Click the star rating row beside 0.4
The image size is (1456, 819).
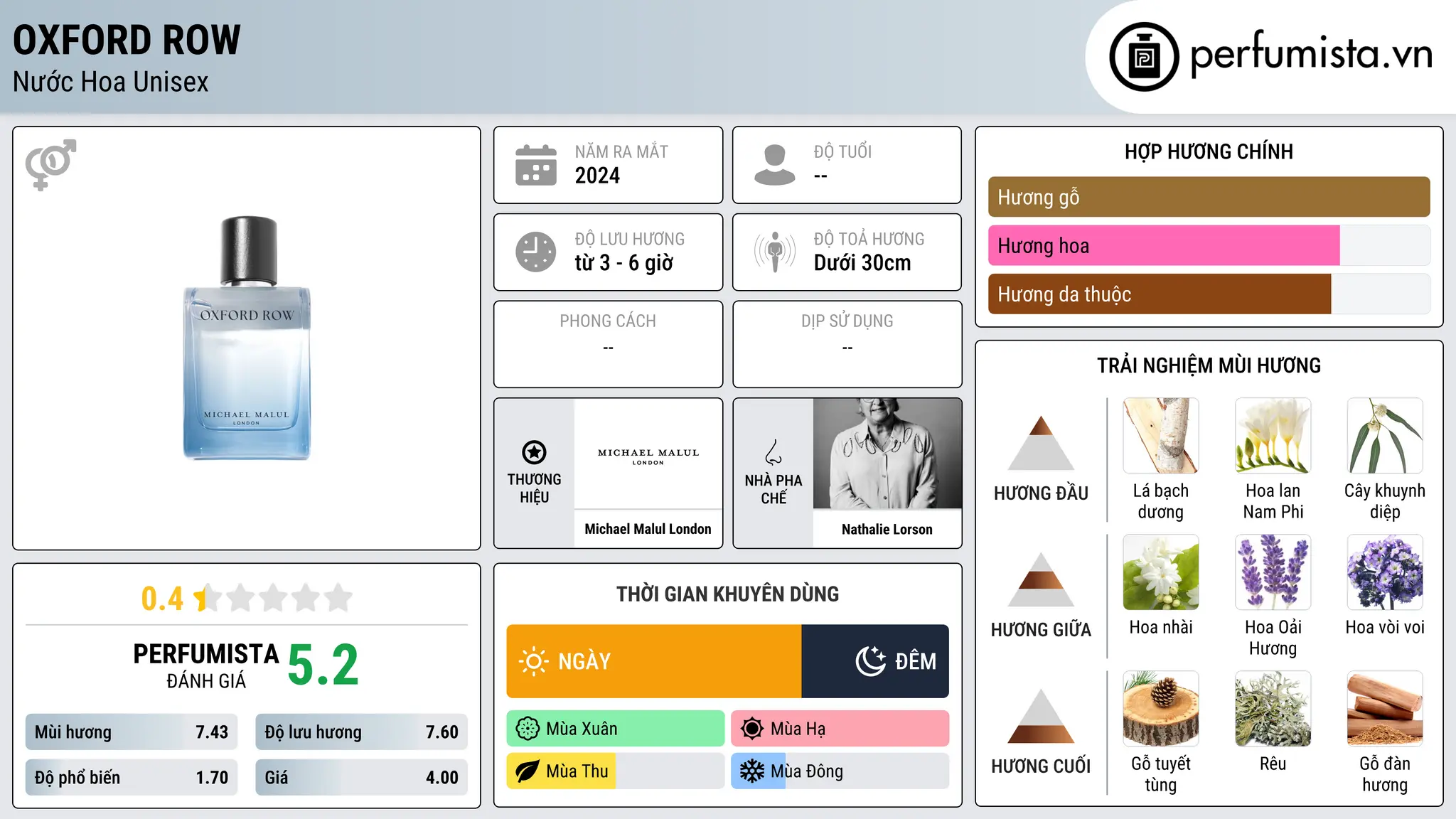273,598
